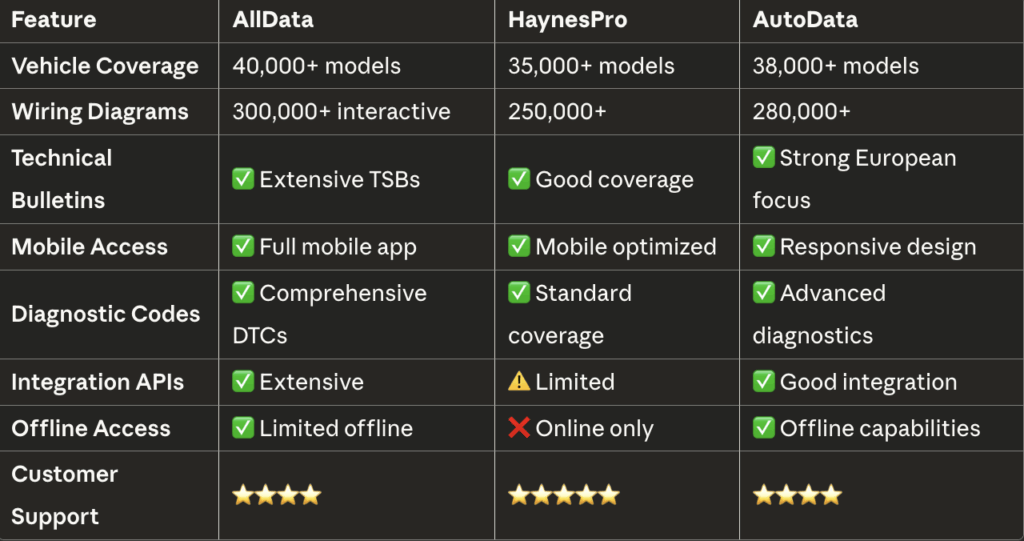Click the AllData four-star support rating

coord(277,495)
